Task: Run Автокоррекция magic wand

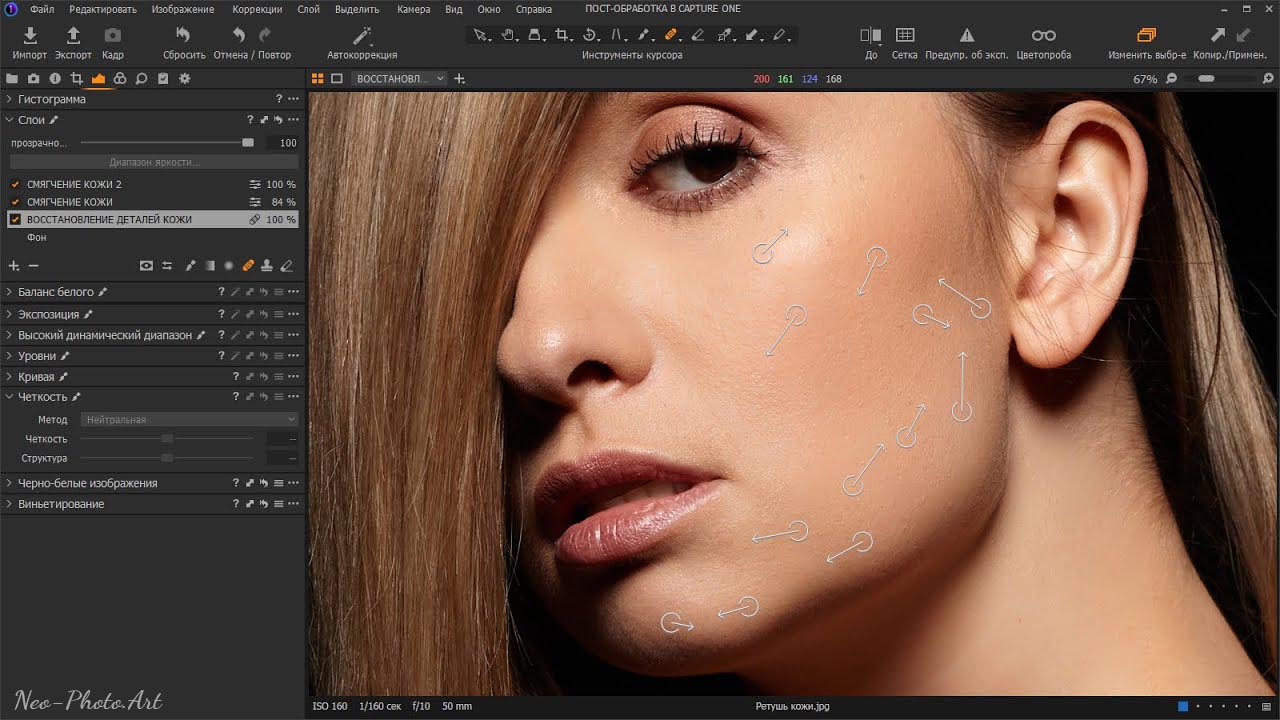Action: 362,36
